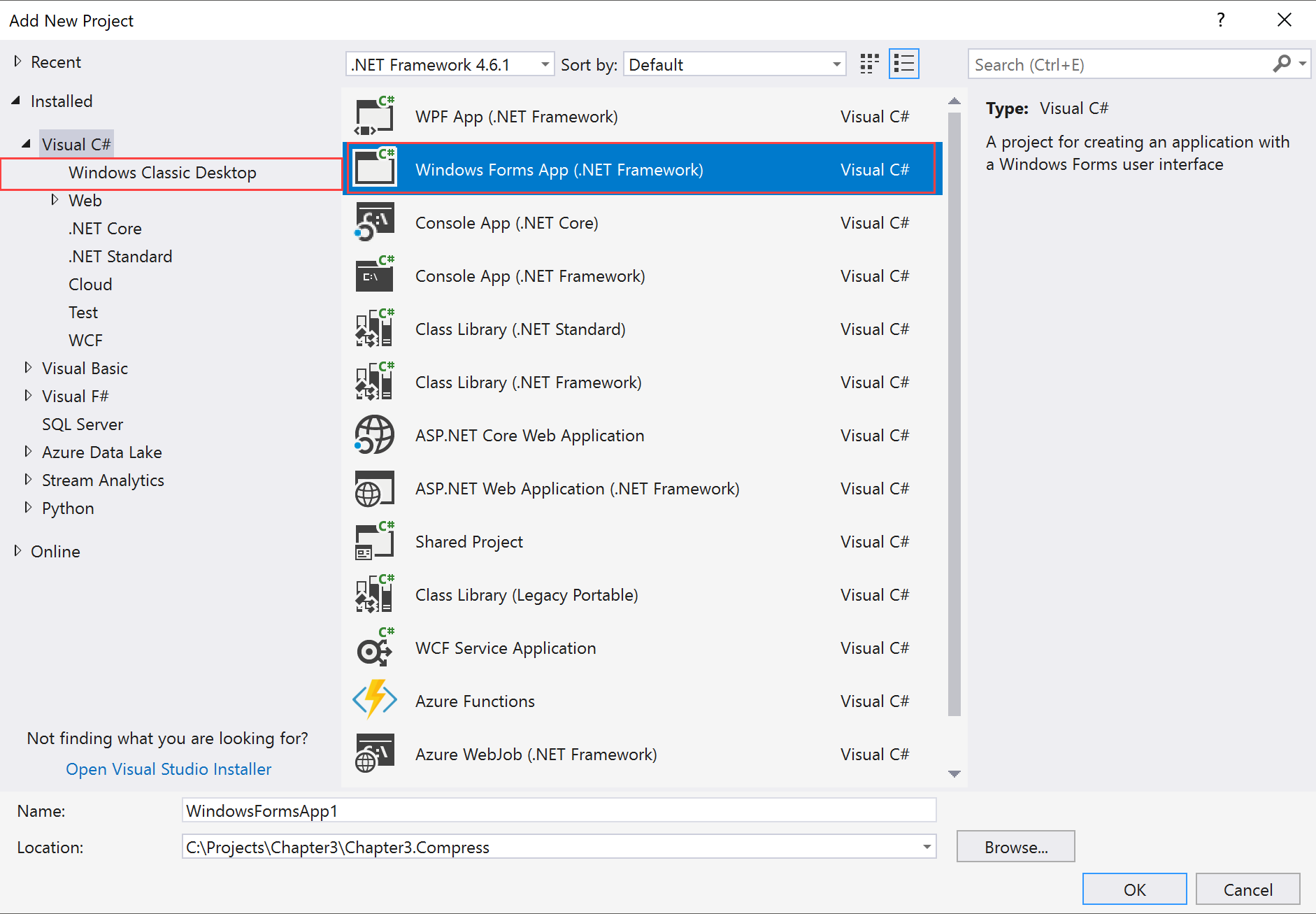Select the .NET Core category
The height and width of the screenshot is (914, 1316).
point(105,229)
